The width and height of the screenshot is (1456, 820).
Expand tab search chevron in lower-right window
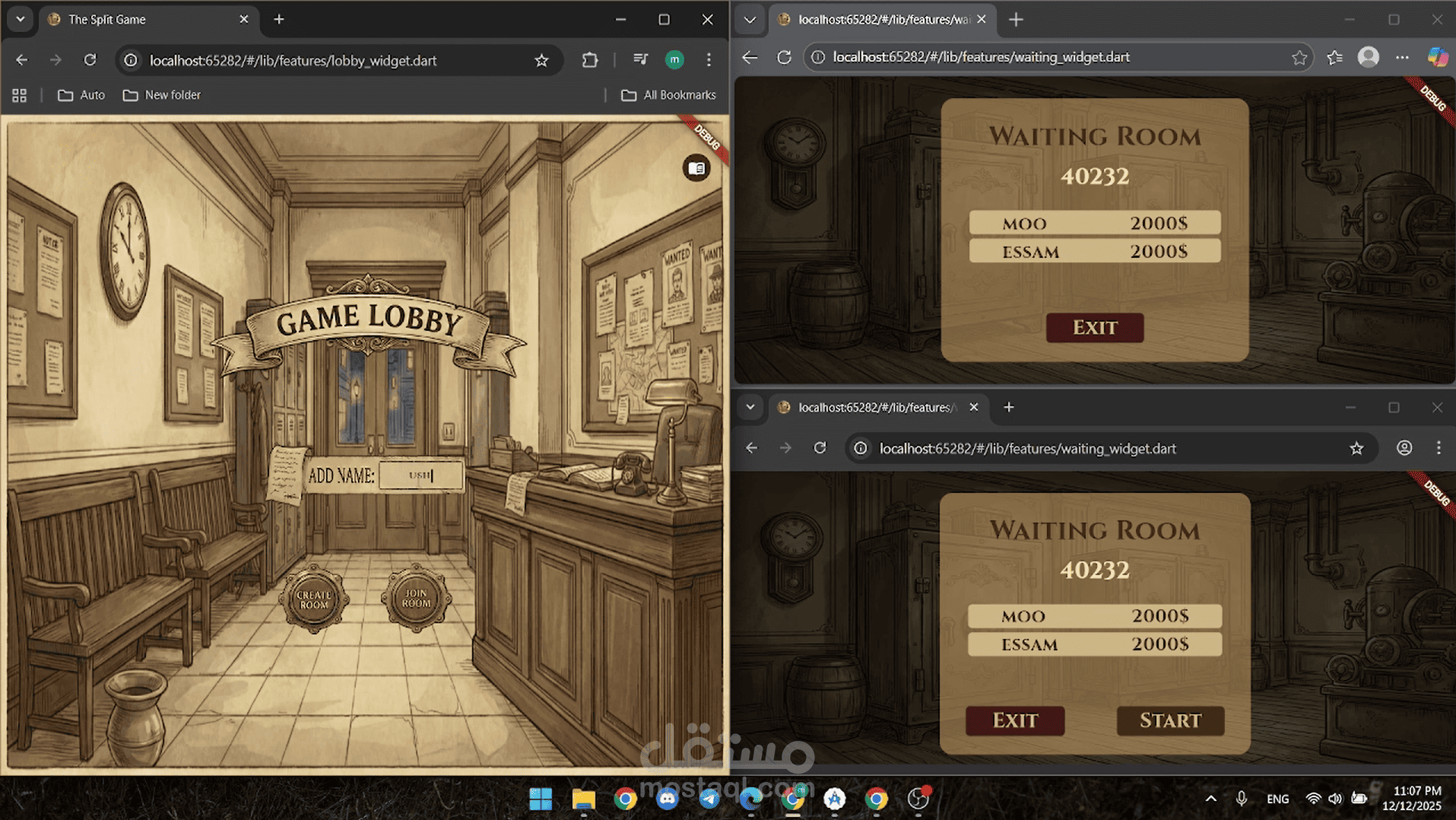pyautogui.click(x=750, y=407)
